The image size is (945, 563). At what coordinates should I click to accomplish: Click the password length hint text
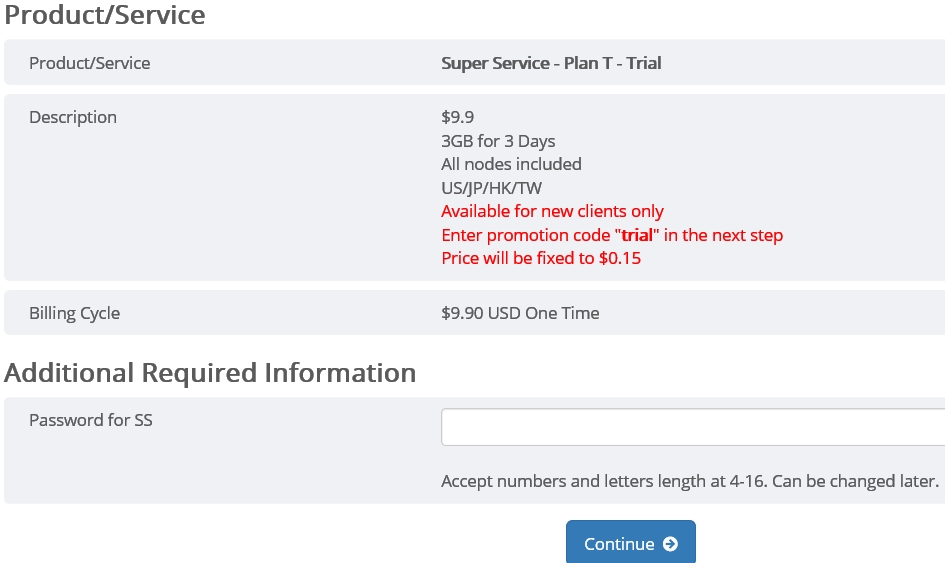point(689,481)
